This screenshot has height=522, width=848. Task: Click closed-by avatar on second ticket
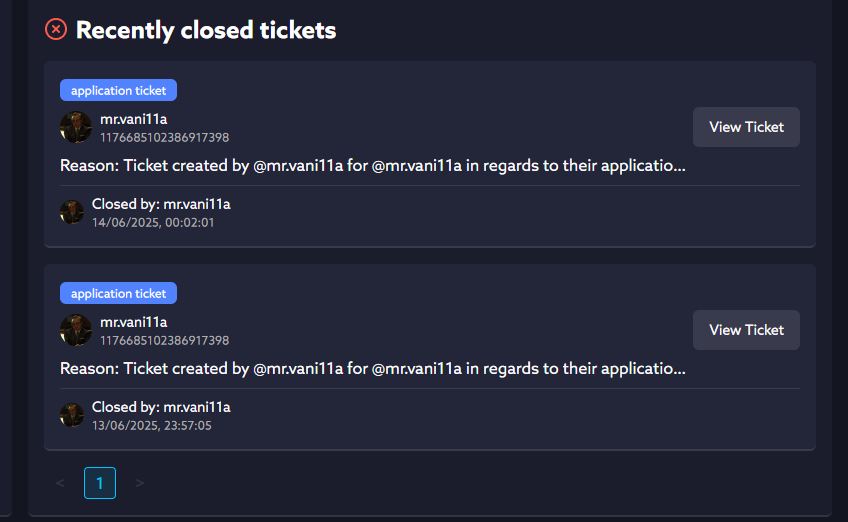click(x=72, y=415)
